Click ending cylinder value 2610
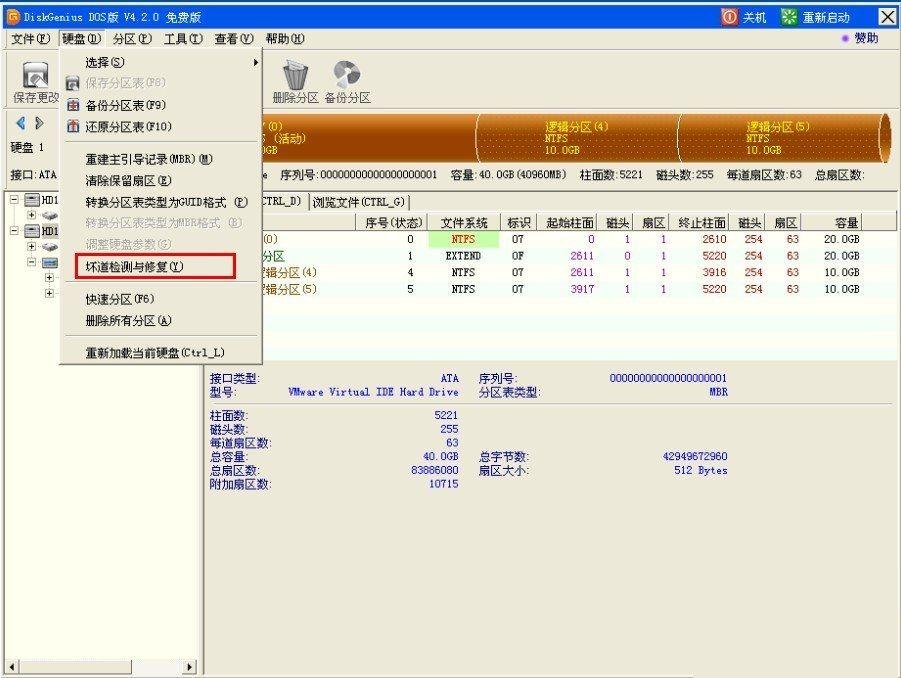Screen dimensions: 901x678 coord(714,239)
